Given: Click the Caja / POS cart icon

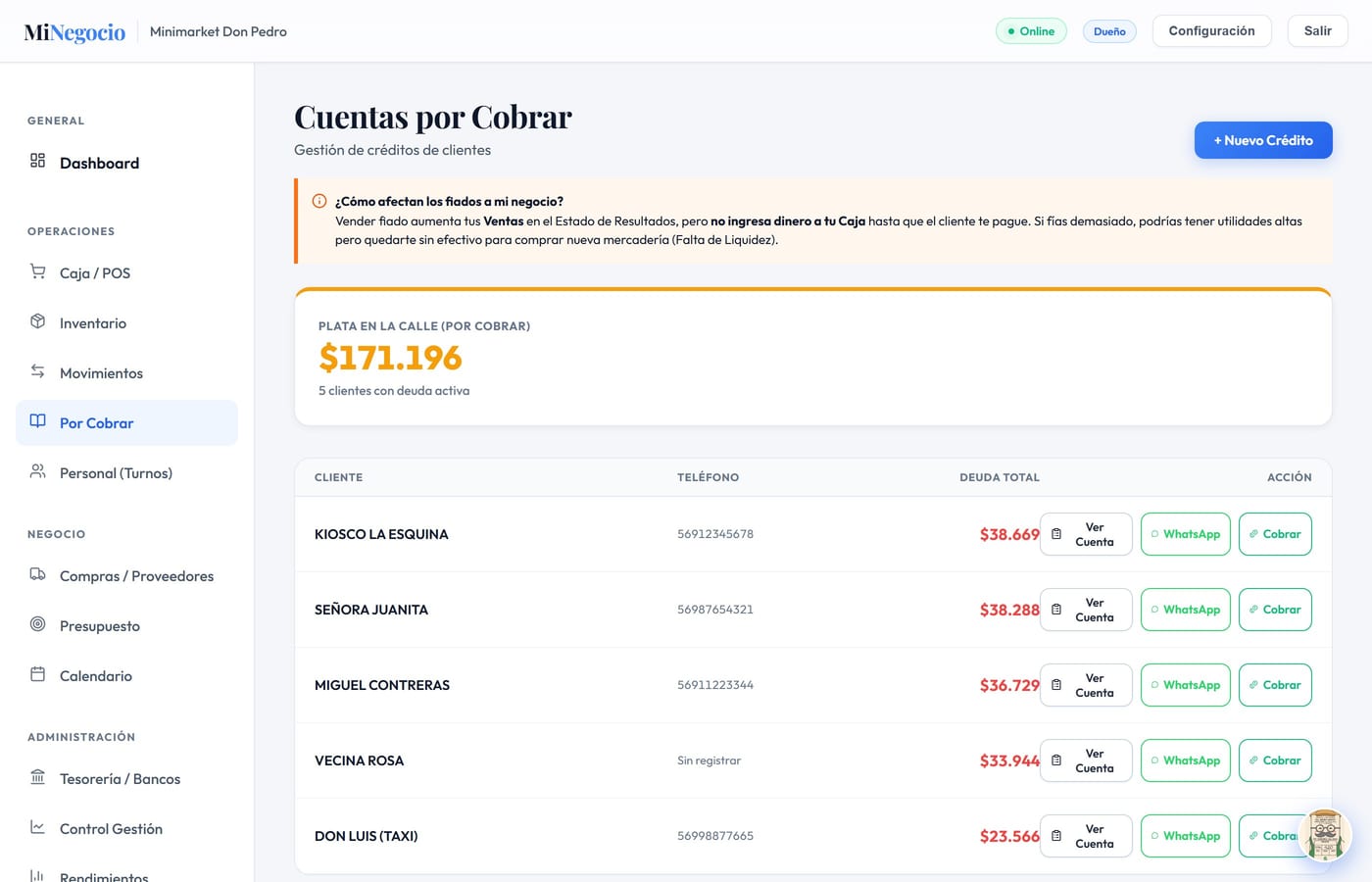Looking at the screenshot, I should [37, 271].
